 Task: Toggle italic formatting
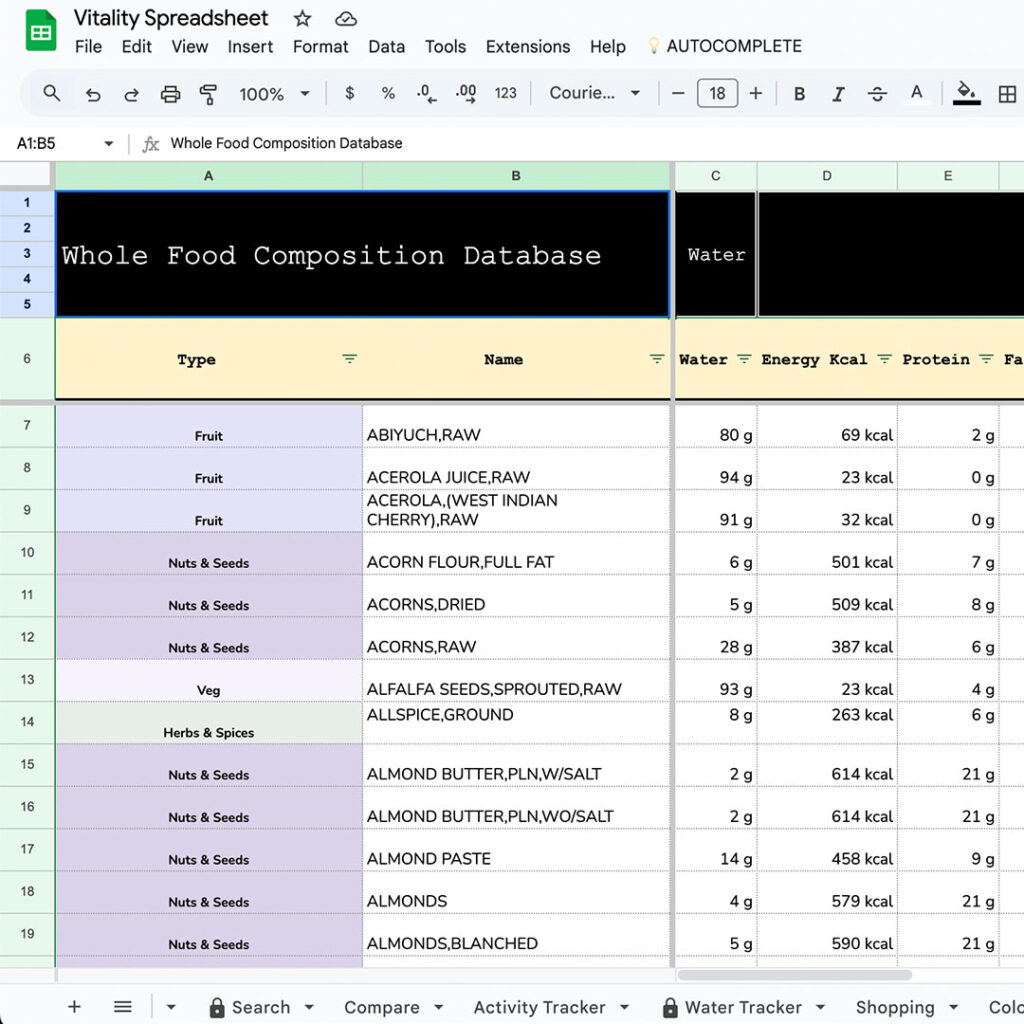coord(838,94)
